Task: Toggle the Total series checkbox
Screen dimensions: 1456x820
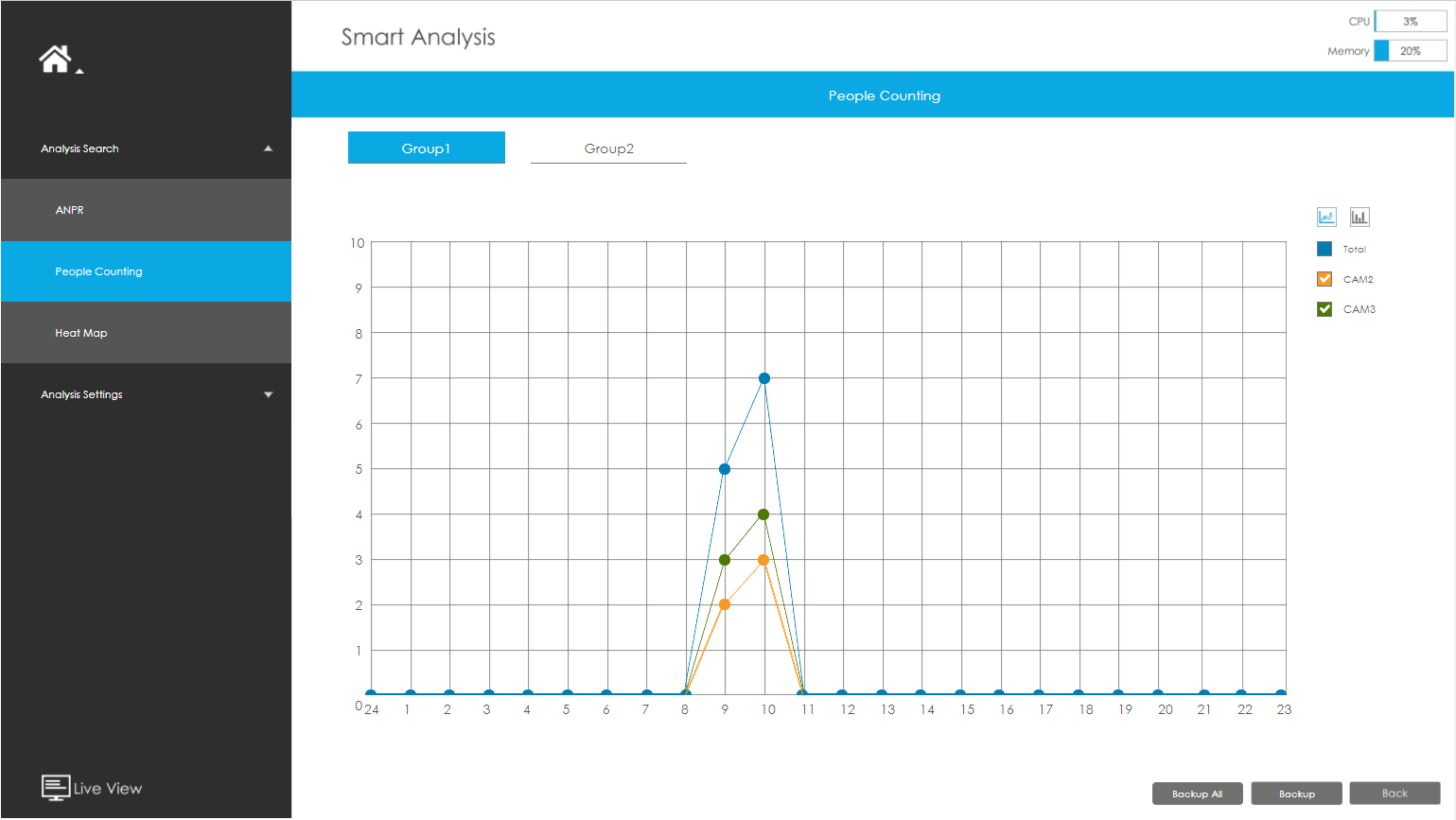Action: (1324, 249)
